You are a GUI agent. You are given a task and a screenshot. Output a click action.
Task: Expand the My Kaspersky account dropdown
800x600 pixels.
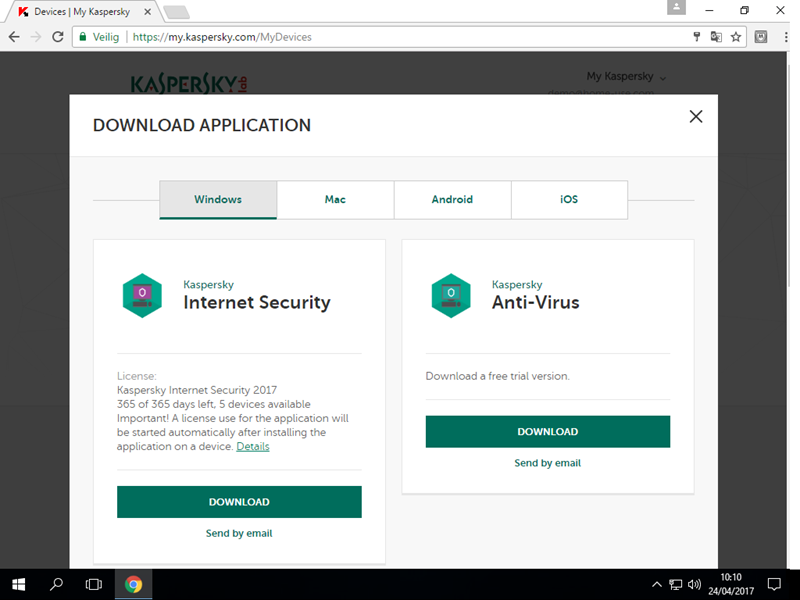[x=626, y=77]
